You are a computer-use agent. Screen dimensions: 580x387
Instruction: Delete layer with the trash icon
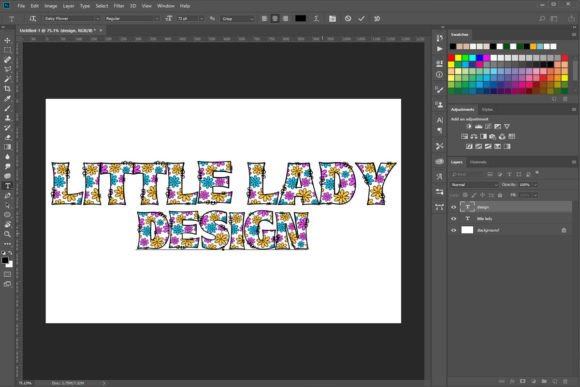(565, 381)
